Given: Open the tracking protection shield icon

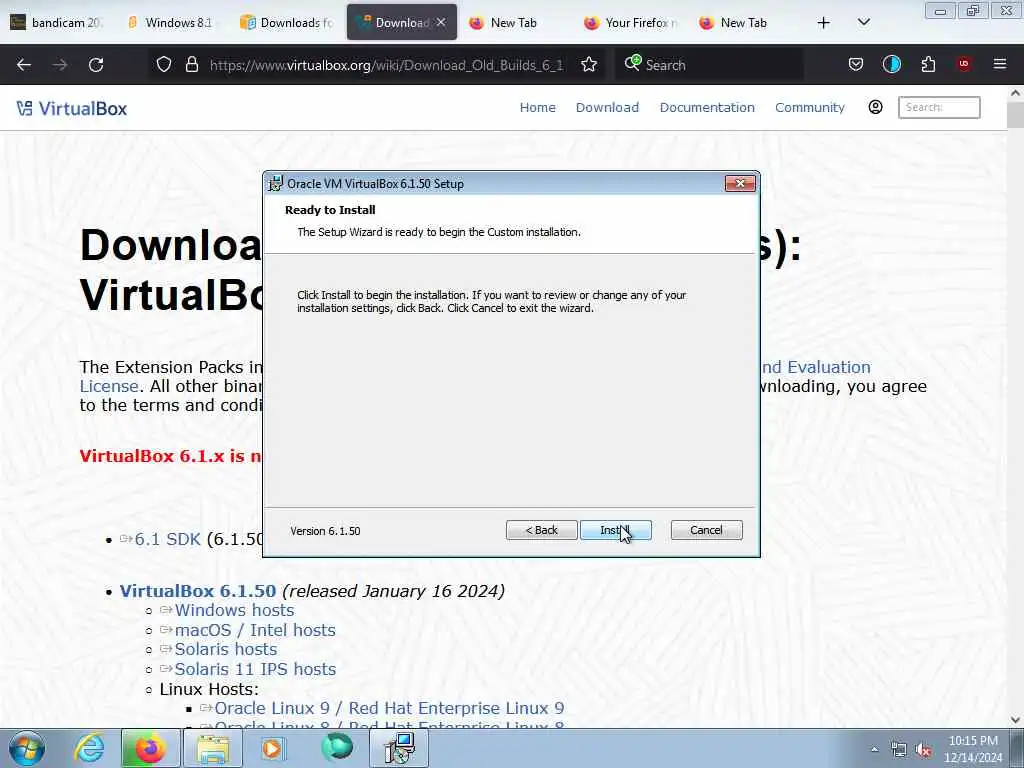Looking at the screenshot, I should tap(164, 65).
